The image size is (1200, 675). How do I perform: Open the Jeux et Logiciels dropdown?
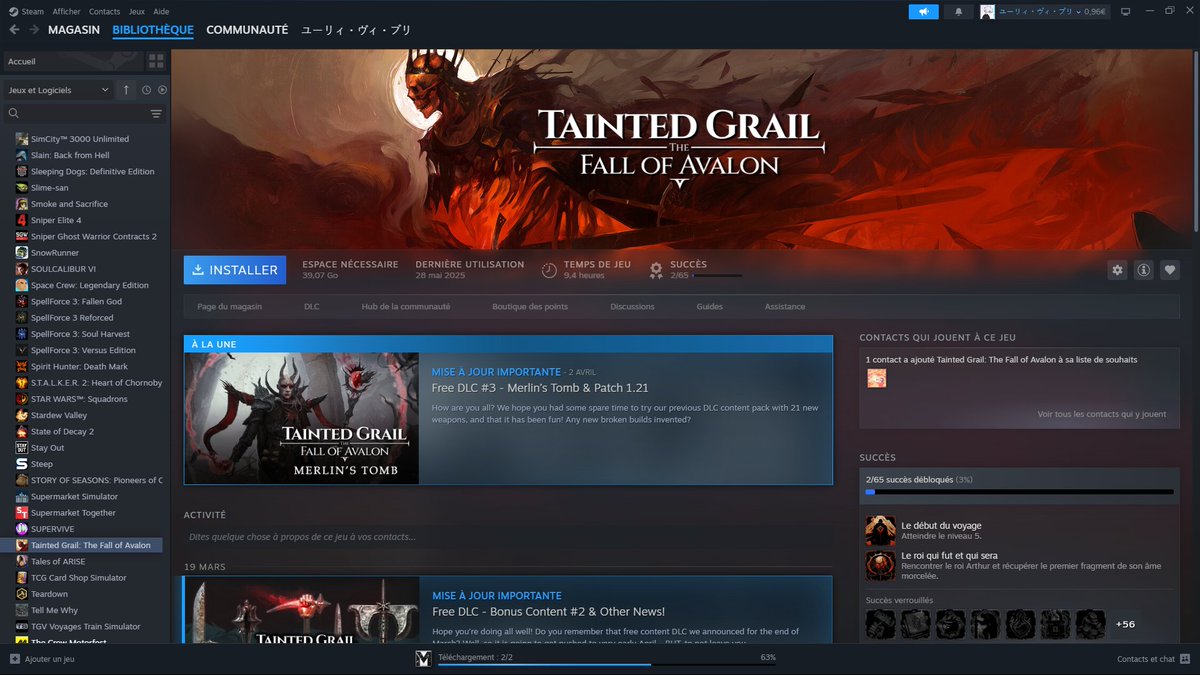click(x=58, y=90)
